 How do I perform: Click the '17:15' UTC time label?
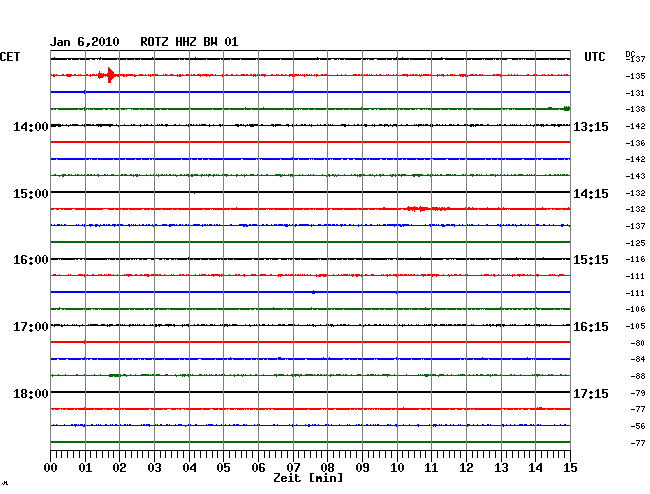591,393
